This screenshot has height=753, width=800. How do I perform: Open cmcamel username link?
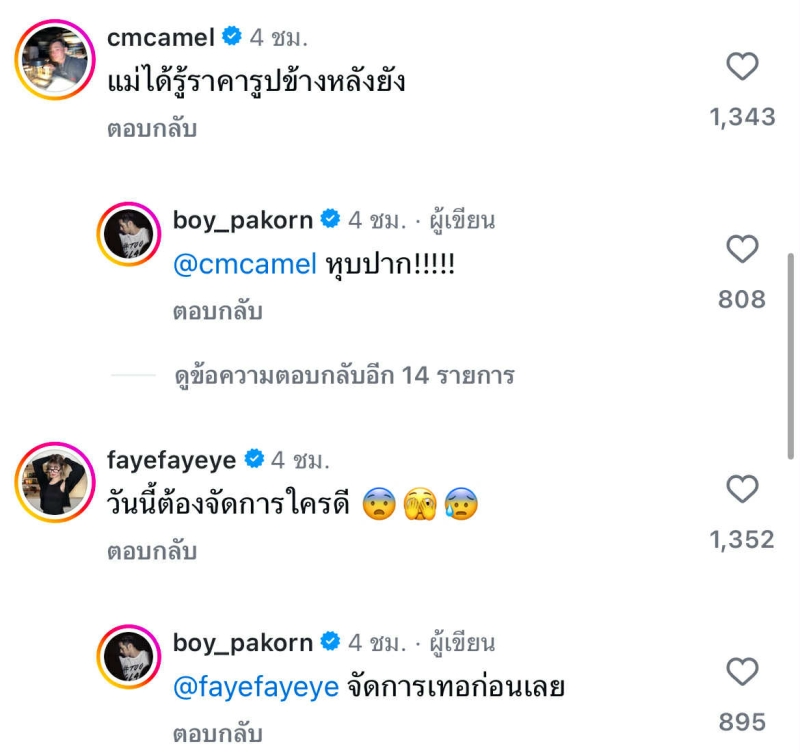pyautogui.click(x=160, y=38)
